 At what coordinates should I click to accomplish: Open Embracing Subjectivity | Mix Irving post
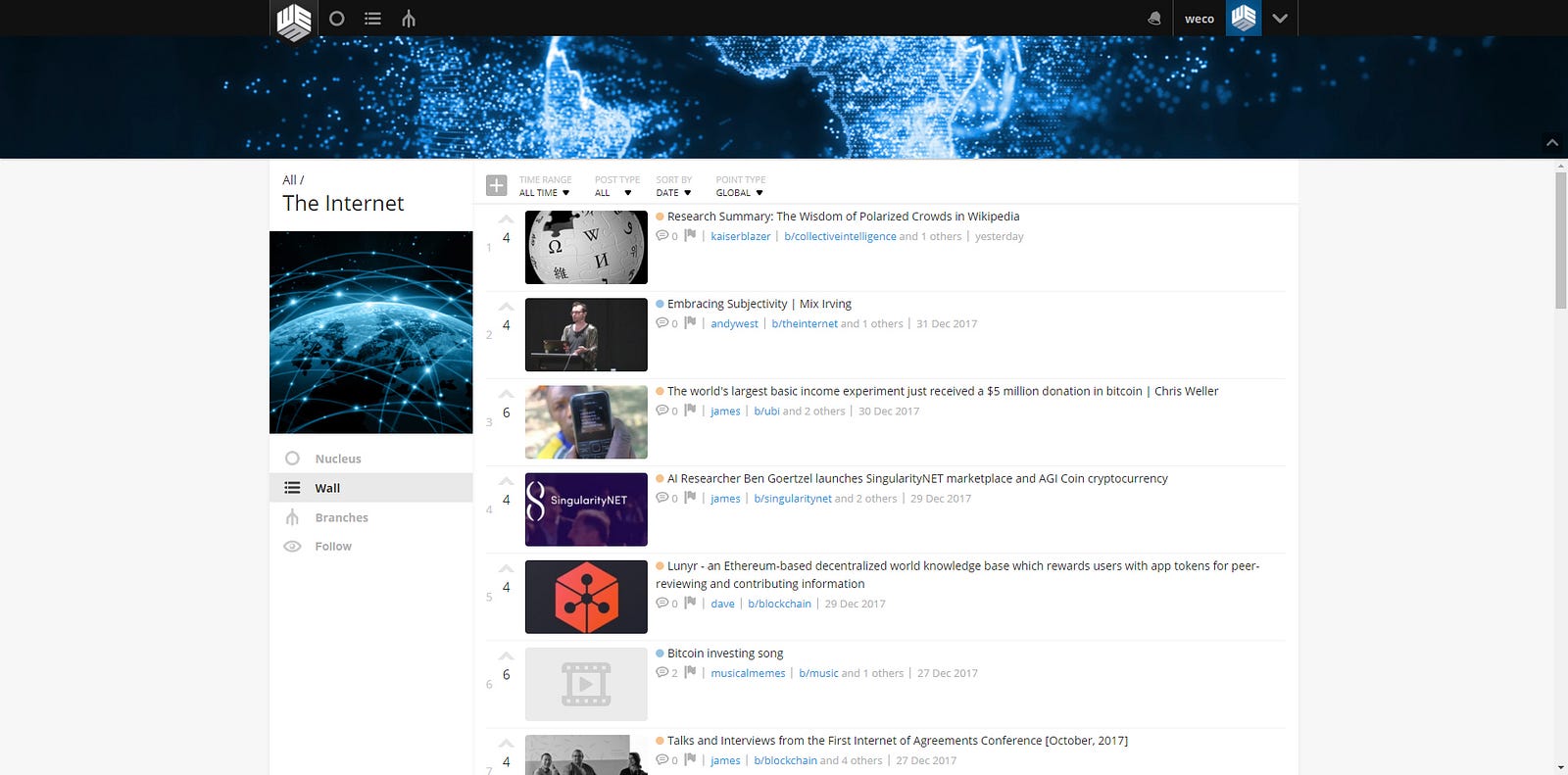[x=759, y=304]
